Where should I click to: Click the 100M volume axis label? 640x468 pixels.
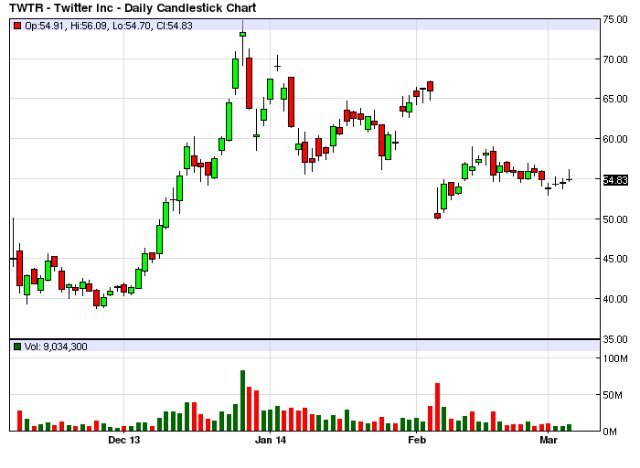tap(615, 359)
